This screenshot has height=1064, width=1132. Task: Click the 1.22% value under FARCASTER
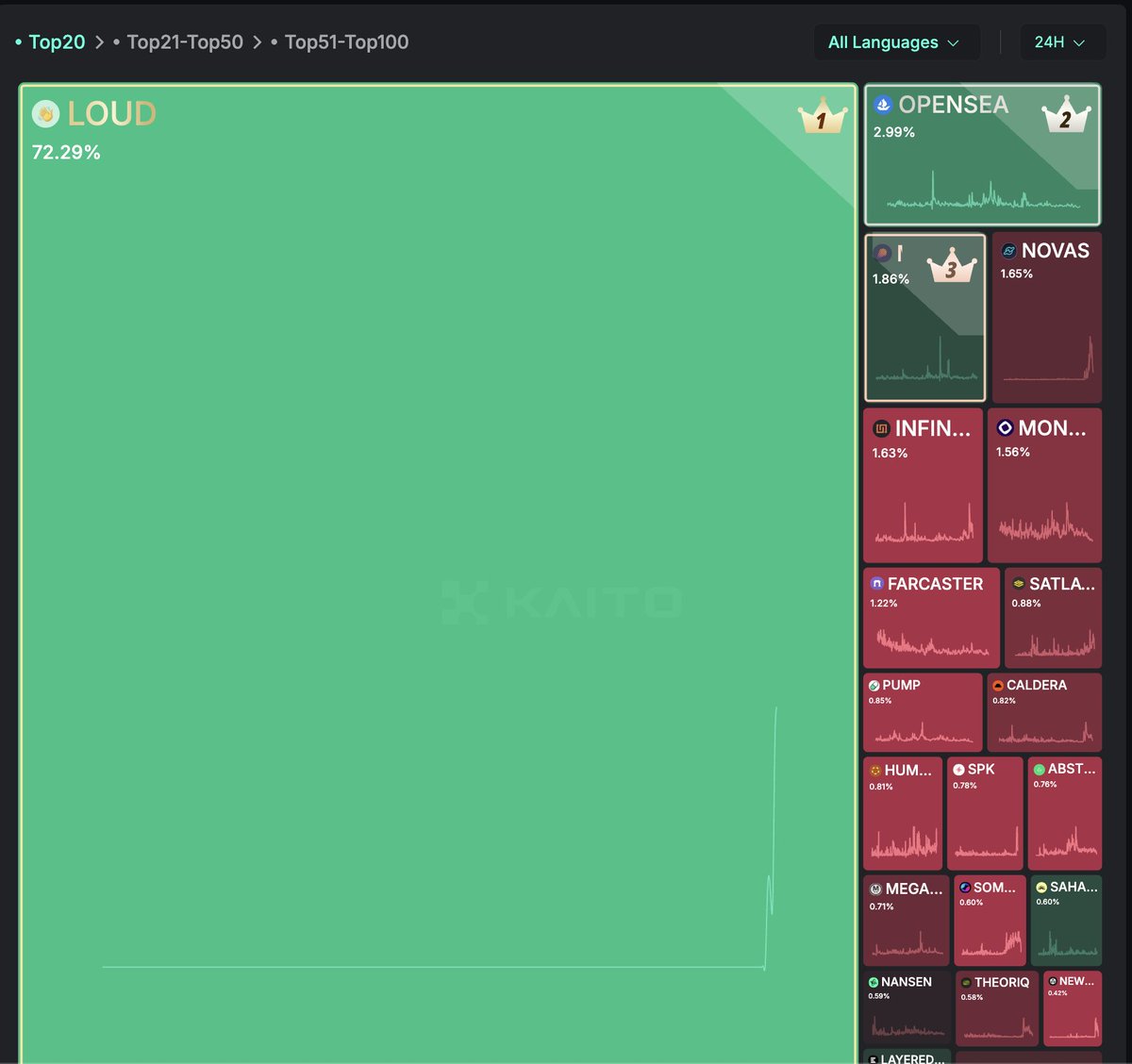[884, 604]
